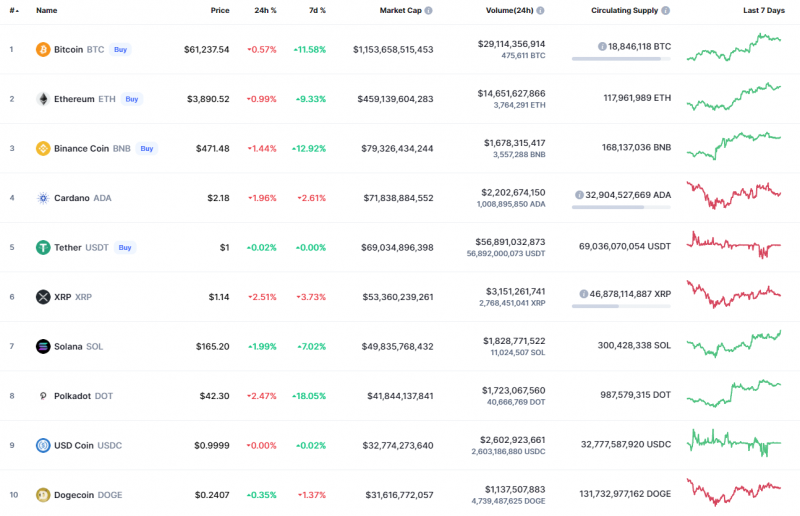800x516 pixels.
Task: Click the Tether green logo icon
Action: [x=43, y=248]
